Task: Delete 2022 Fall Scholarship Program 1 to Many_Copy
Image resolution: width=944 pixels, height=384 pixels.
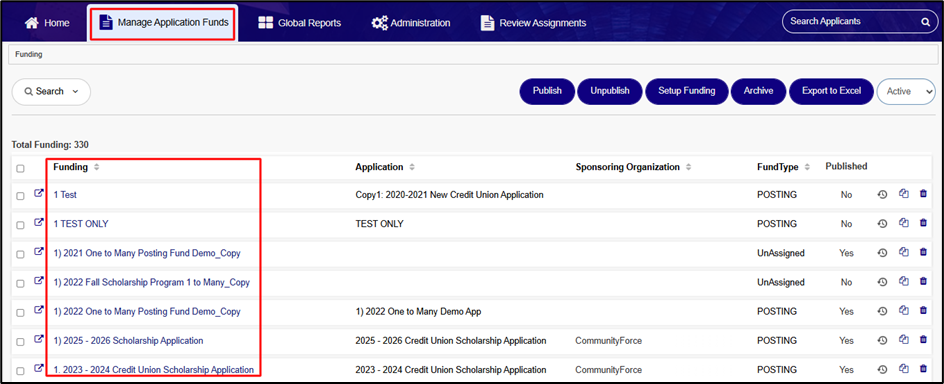Action: pos(923,281)
